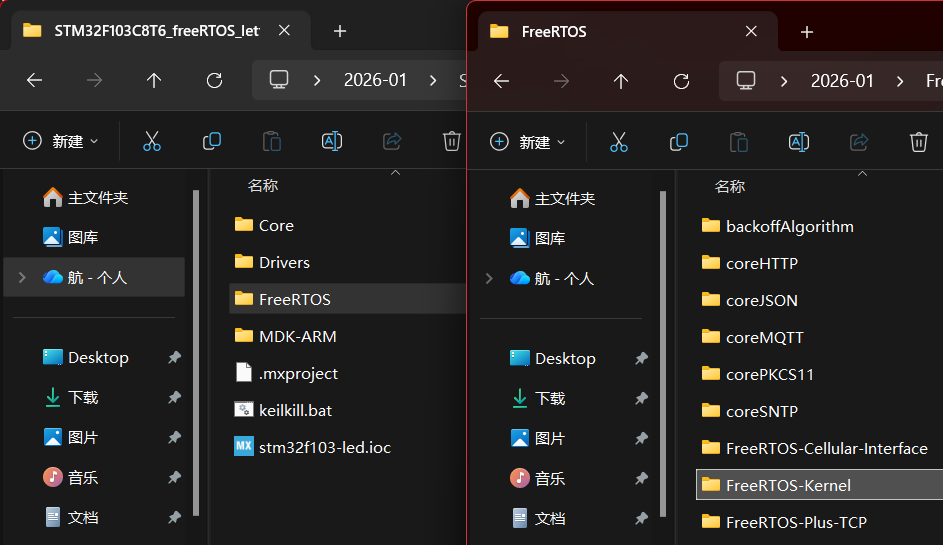Click Cut scissors icon in left window
This screenshot has width=943, height=545.
152,141
